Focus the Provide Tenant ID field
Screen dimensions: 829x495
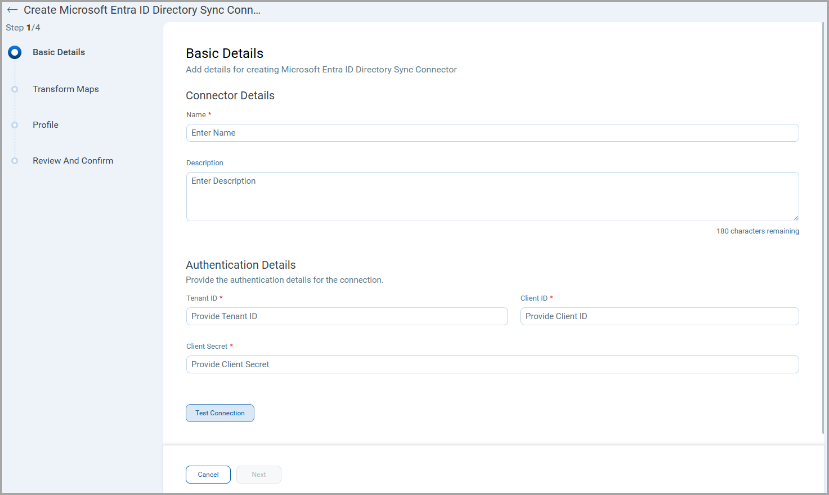click(x=346, y=316)
